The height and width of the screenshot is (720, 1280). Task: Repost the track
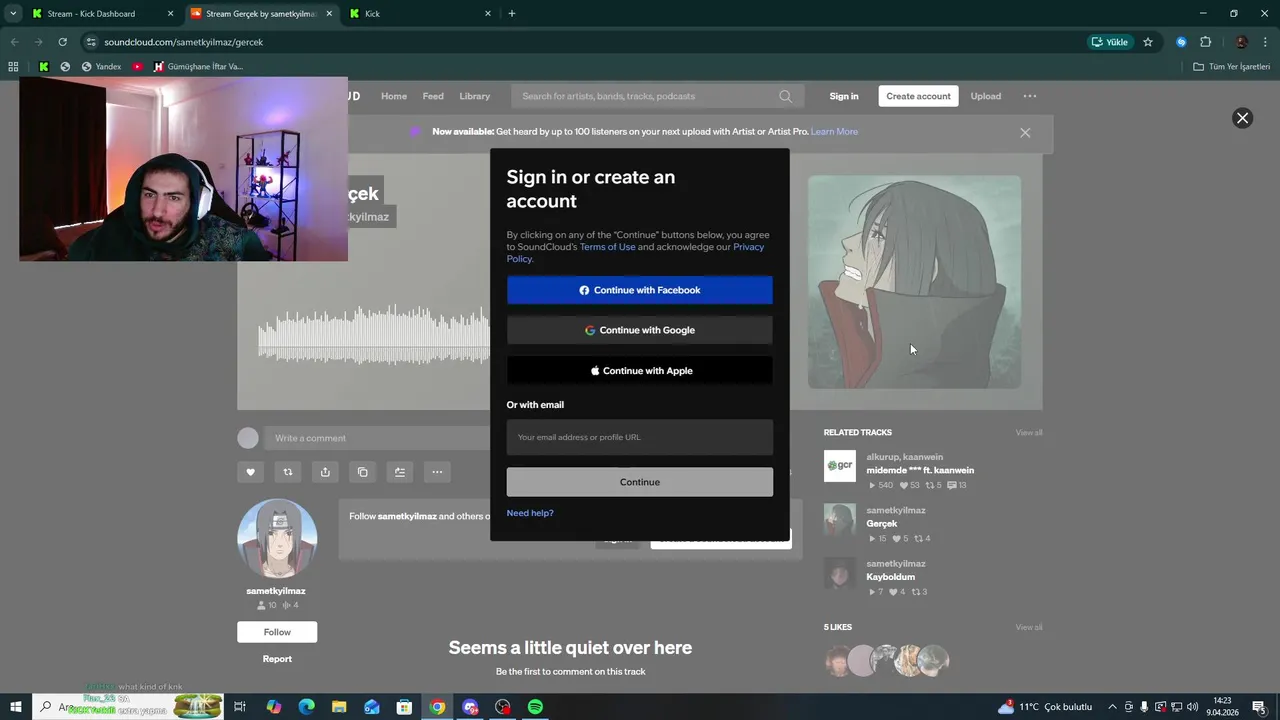click(288, 472)
